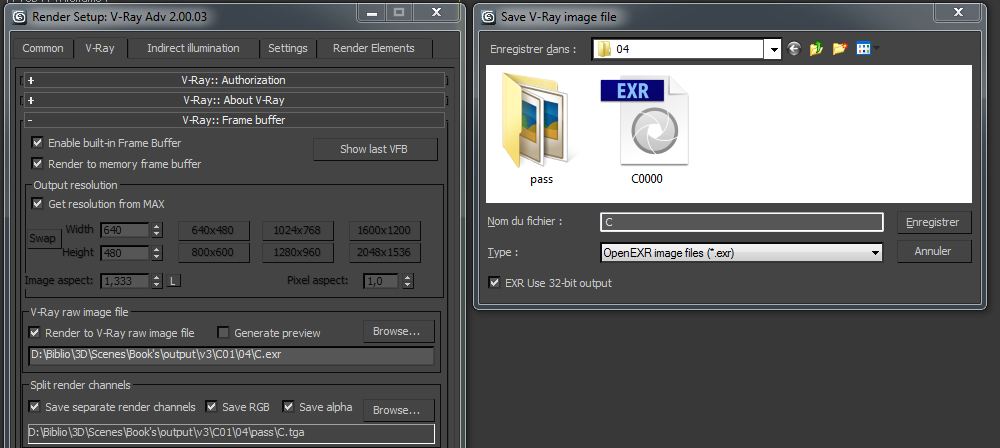Choose the 1600x1200 resolution preset
1000x448 pixels.
coord(385,230)
